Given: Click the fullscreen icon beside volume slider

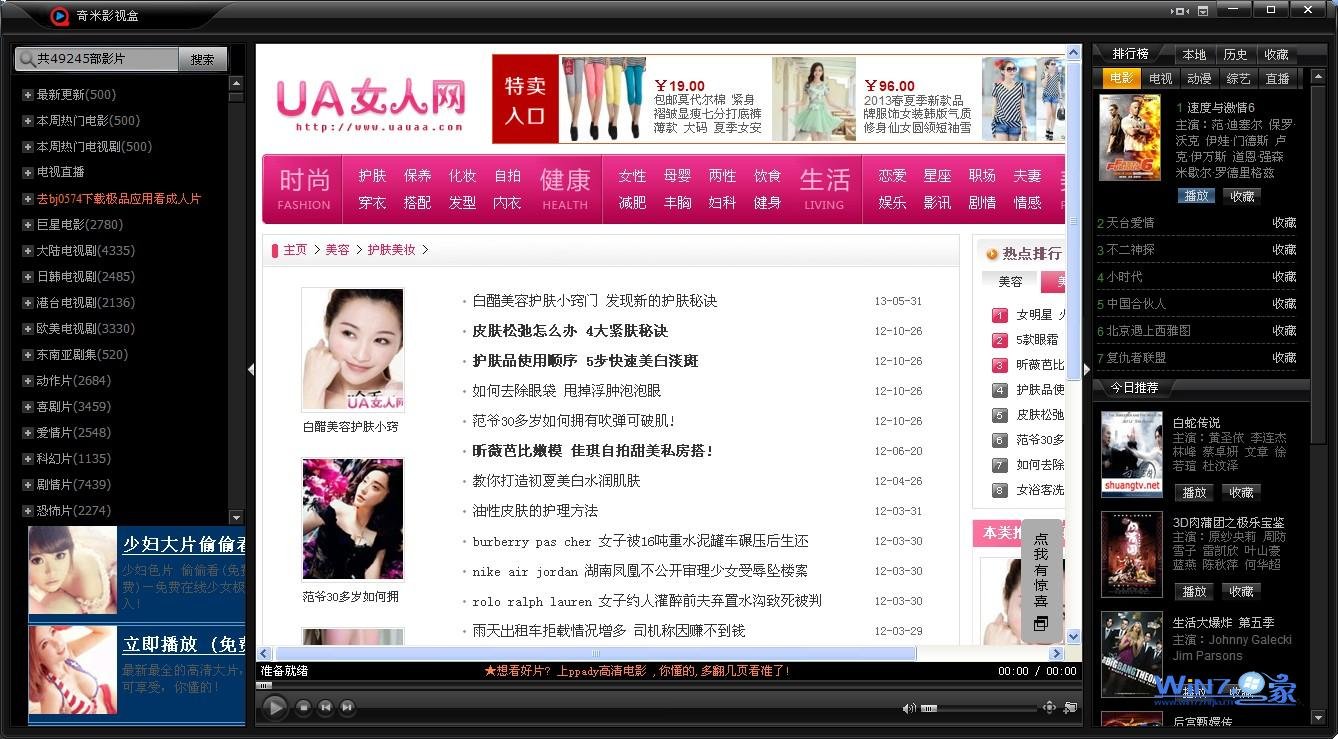Looking at the screenshot, I should click(1049, 708).
